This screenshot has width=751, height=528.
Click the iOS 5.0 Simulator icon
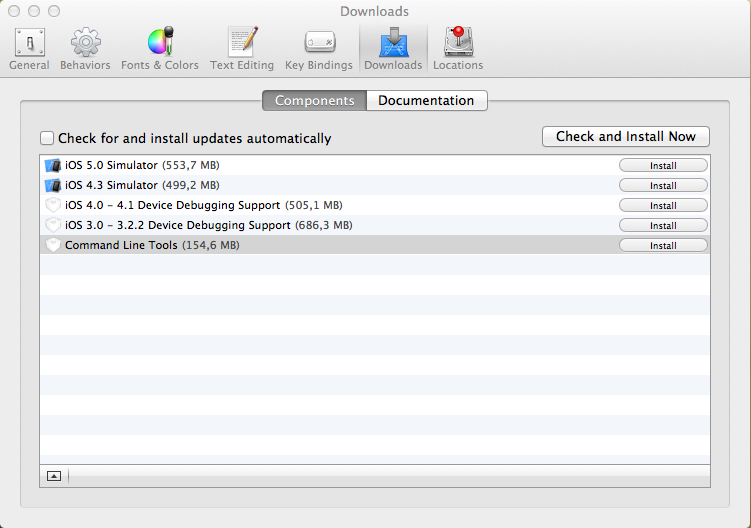tap(53, 165)
